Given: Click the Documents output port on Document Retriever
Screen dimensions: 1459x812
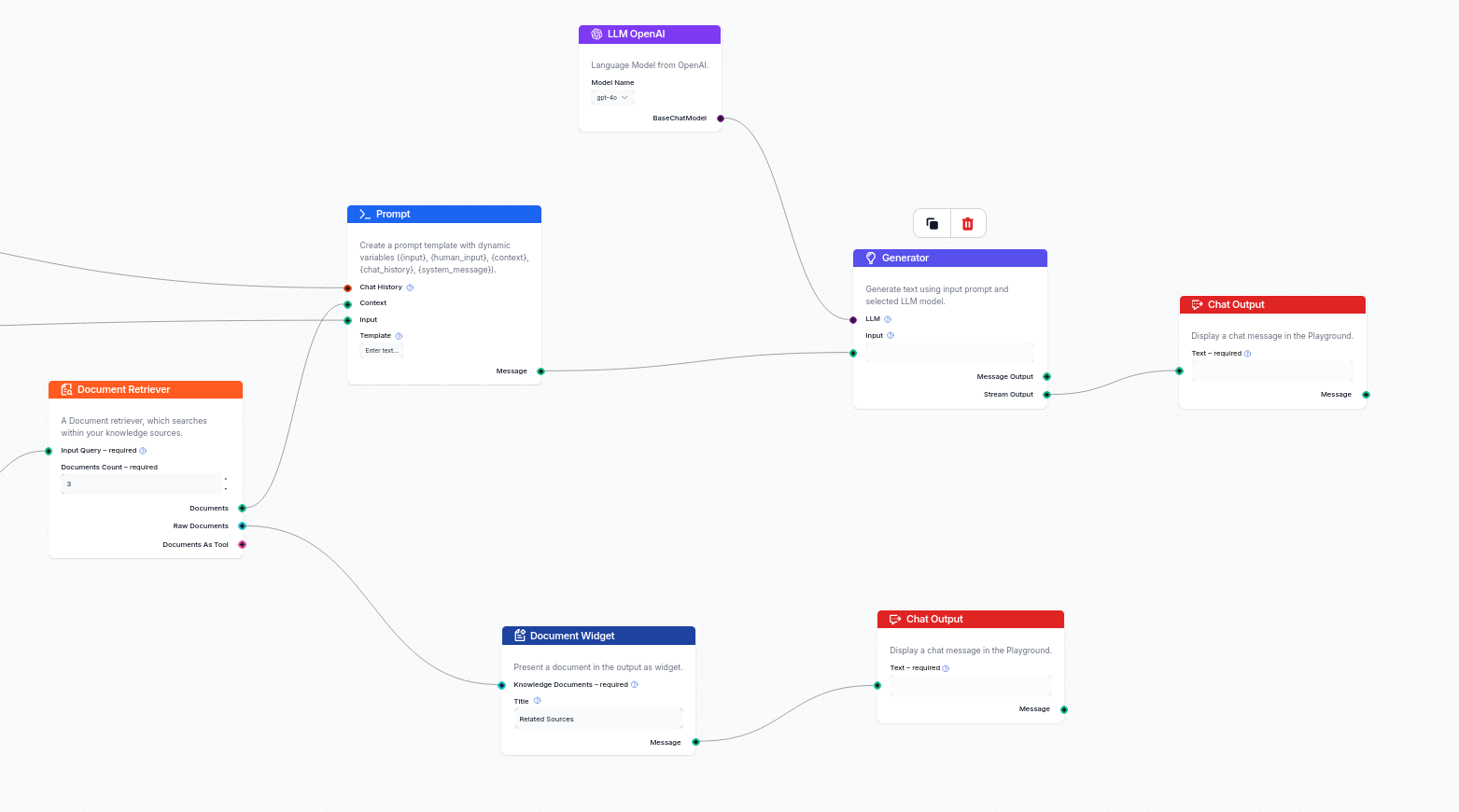Looking at the screenshot, I should click(242, 508).
